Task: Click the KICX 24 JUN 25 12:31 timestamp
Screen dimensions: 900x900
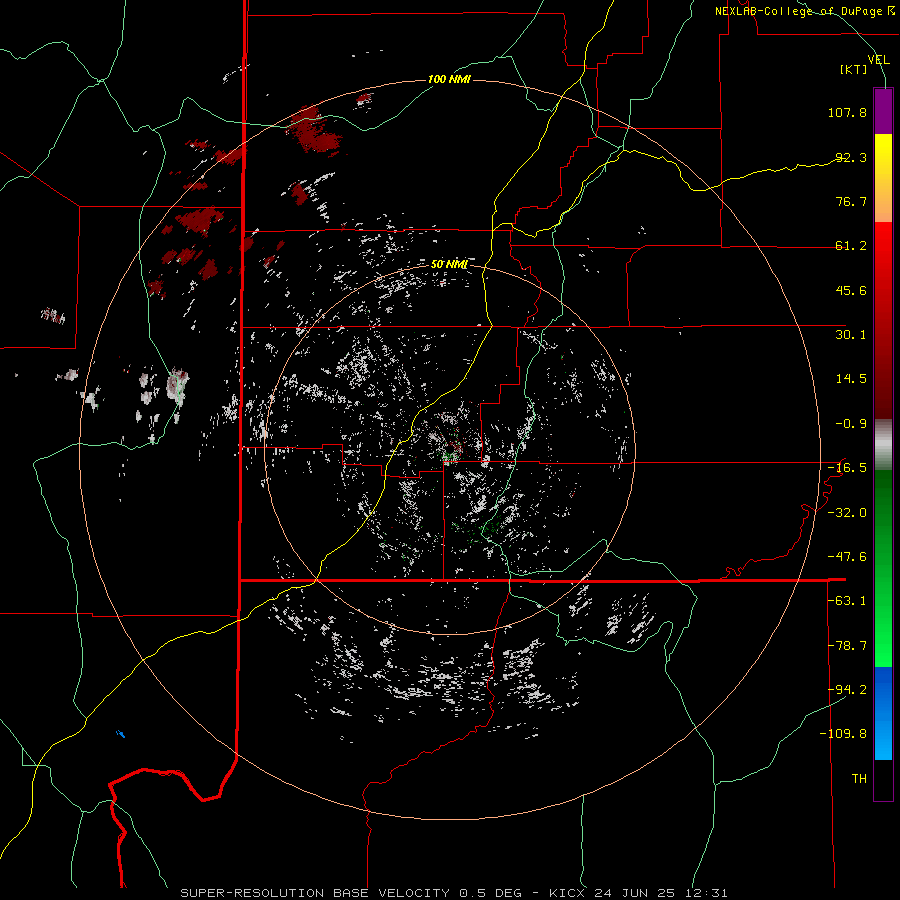Action: click(638, 893)
